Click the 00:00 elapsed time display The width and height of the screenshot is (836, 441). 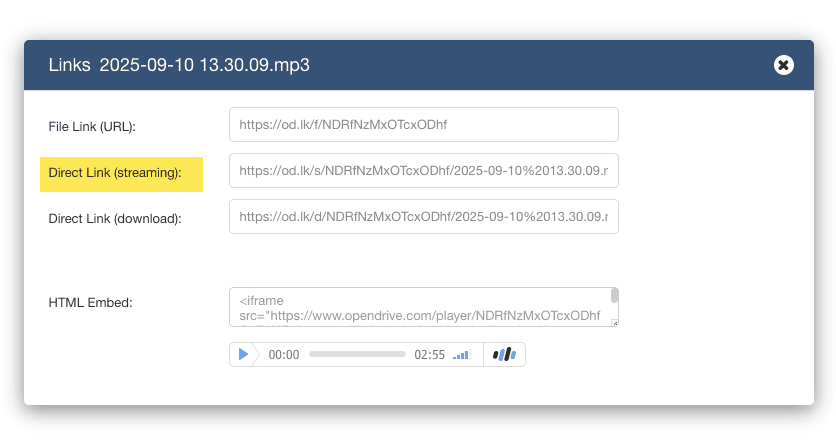[284, 355]
